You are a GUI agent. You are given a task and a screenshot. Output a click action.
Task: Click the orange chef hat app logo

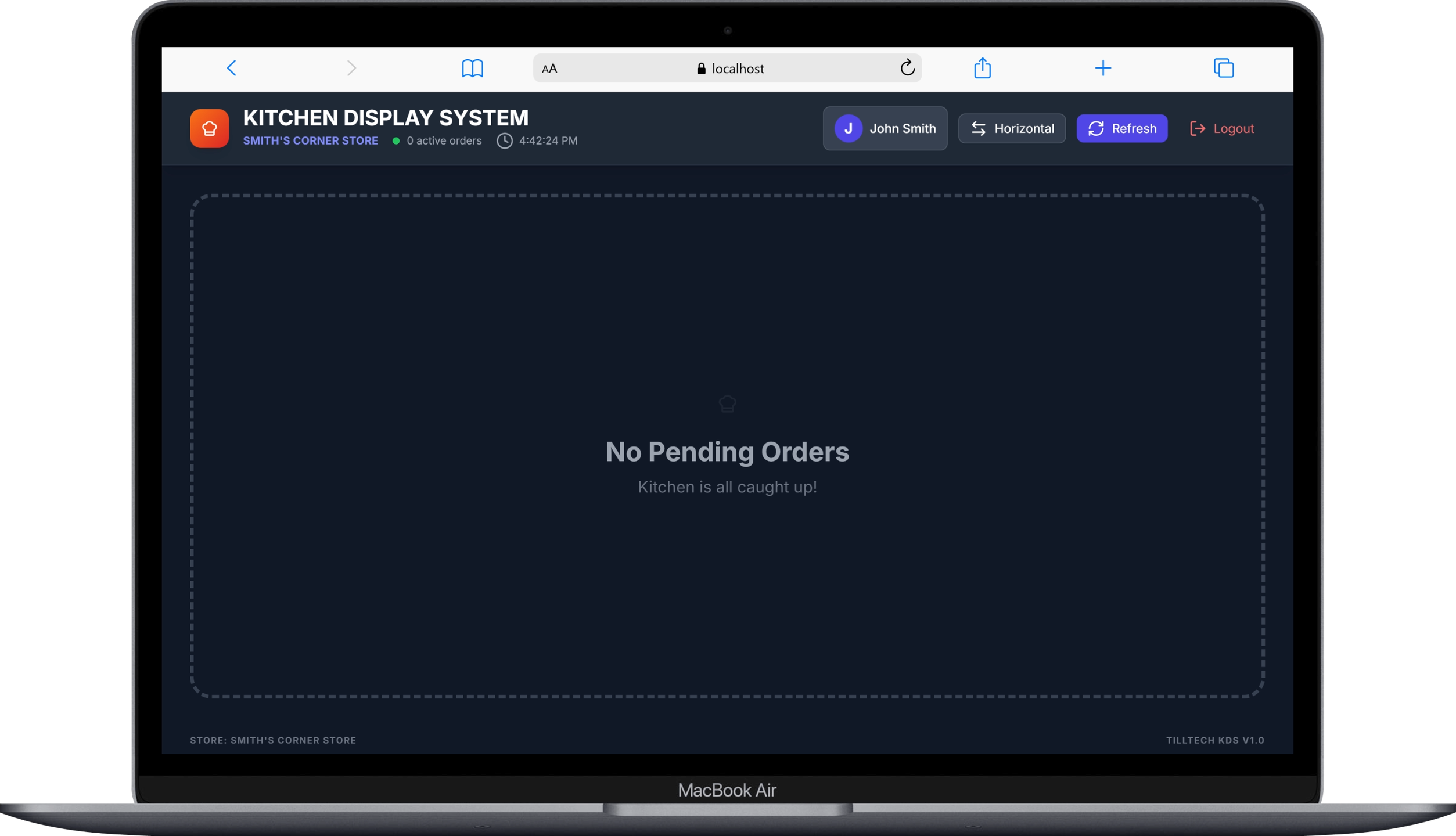click(209, 128)
